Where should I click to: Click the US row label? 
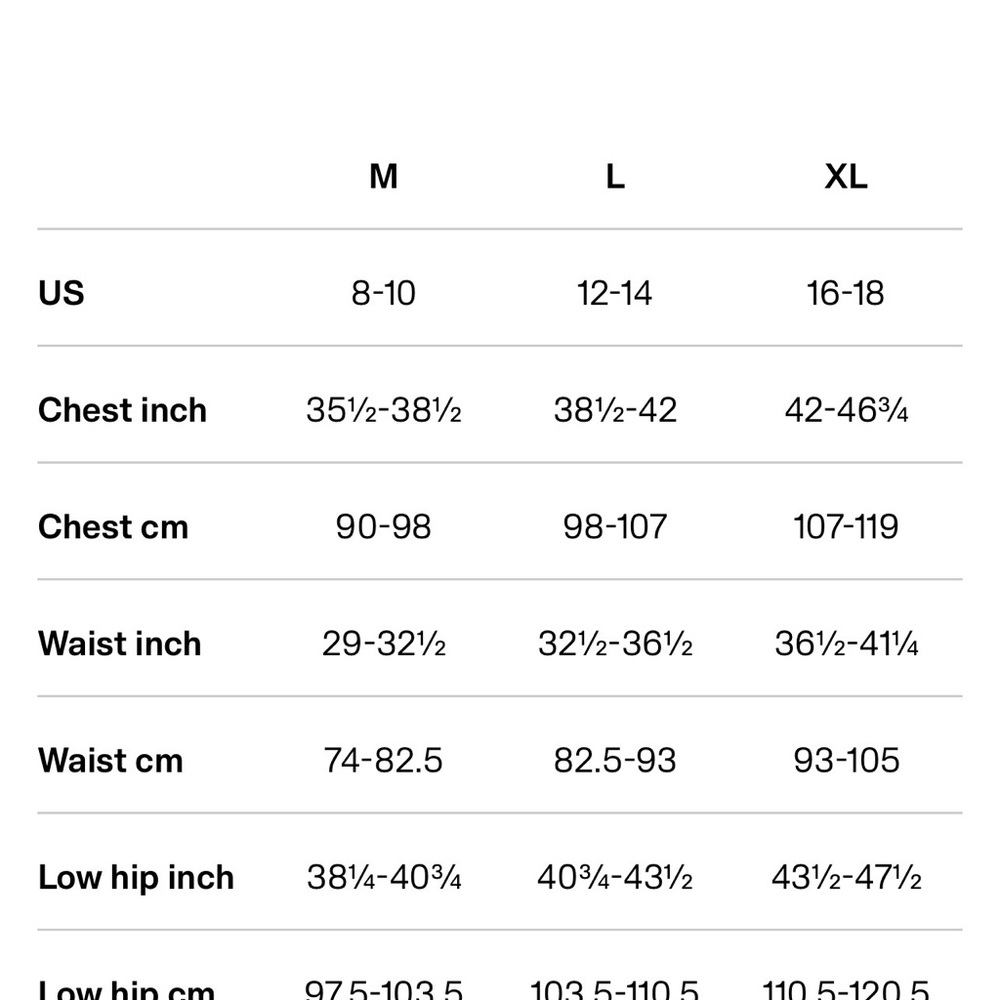[61, 293]
